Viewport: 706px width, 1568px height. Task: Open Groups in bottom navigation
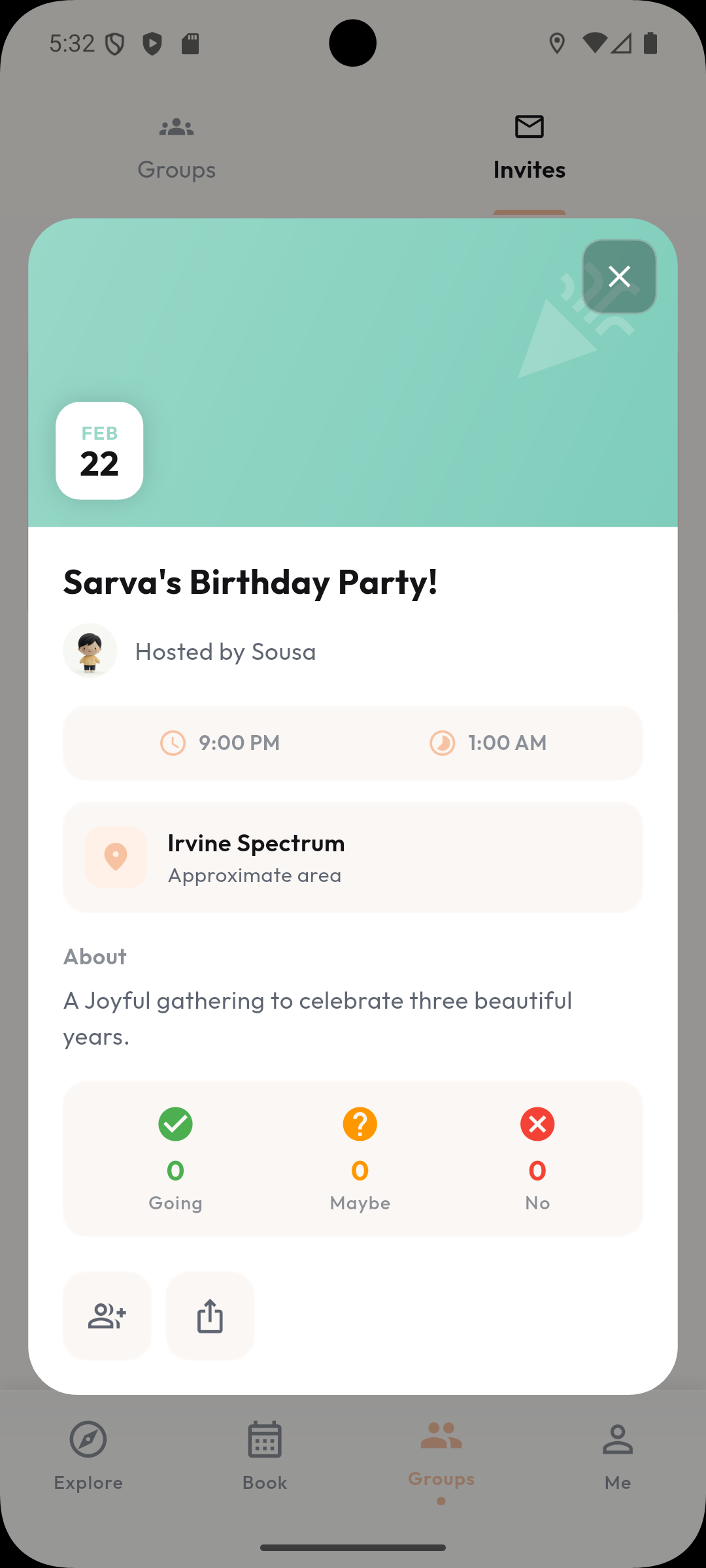[441, 1454]
